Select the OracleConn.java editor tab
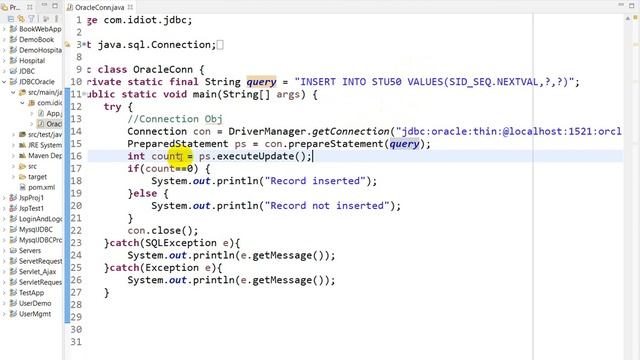Screen dimensions: 640x360 coord(100,7)
